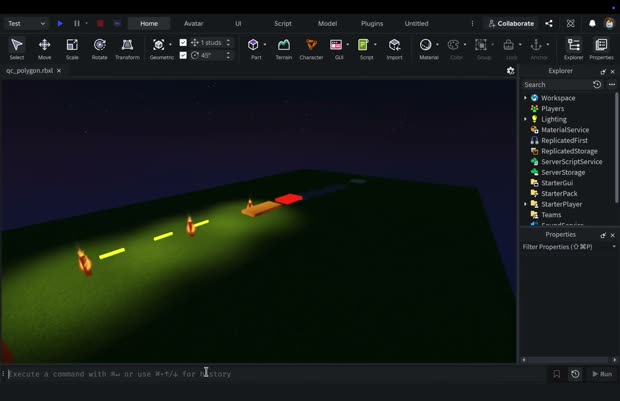The image size is (620, 401).
Task: Open command history clock icon
Action: [x=575, y=374]
